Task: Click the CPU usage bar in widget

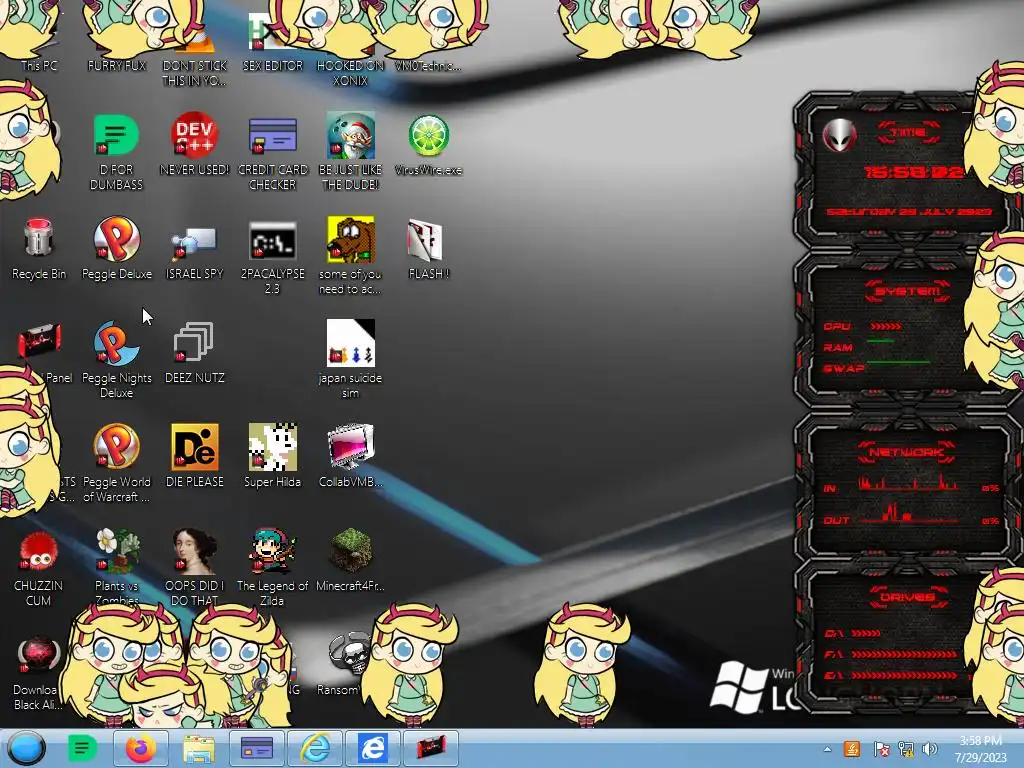Action: point(886,326)
